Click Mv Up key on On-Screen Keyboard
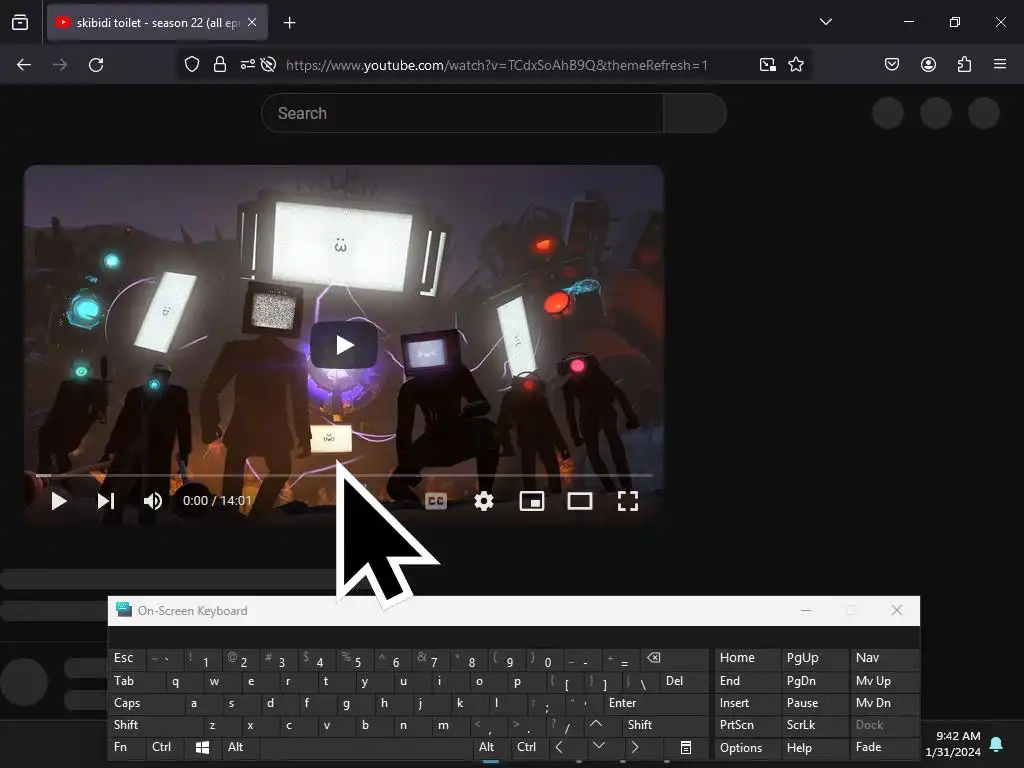Image resolution: width=1024 pixels, height=768 pixels. pos(884,681)
